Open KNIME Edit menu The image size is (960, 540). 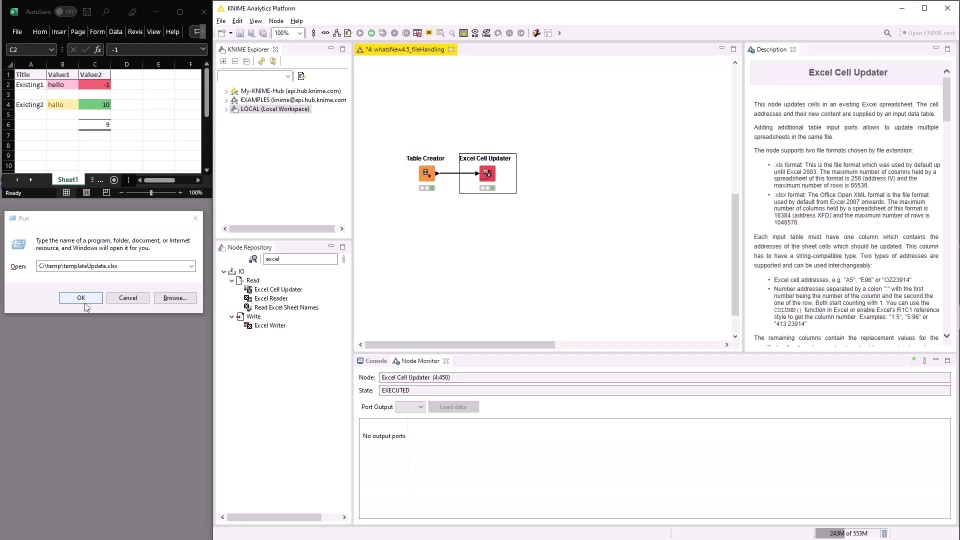(x=238, y=21)
